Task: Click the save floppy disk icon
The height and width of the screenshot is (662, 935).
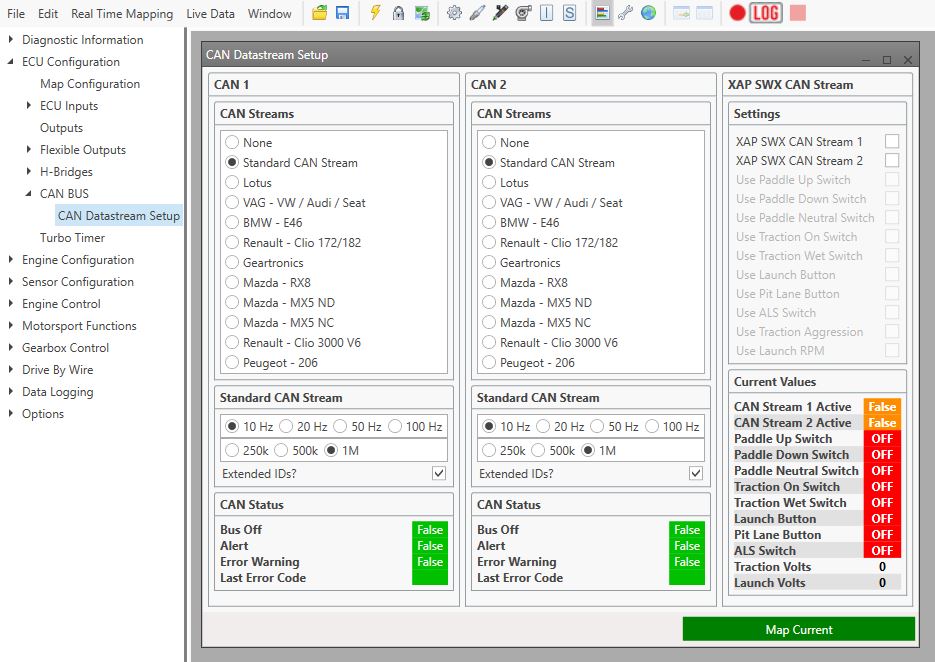Action: click(x=343, y=13)
